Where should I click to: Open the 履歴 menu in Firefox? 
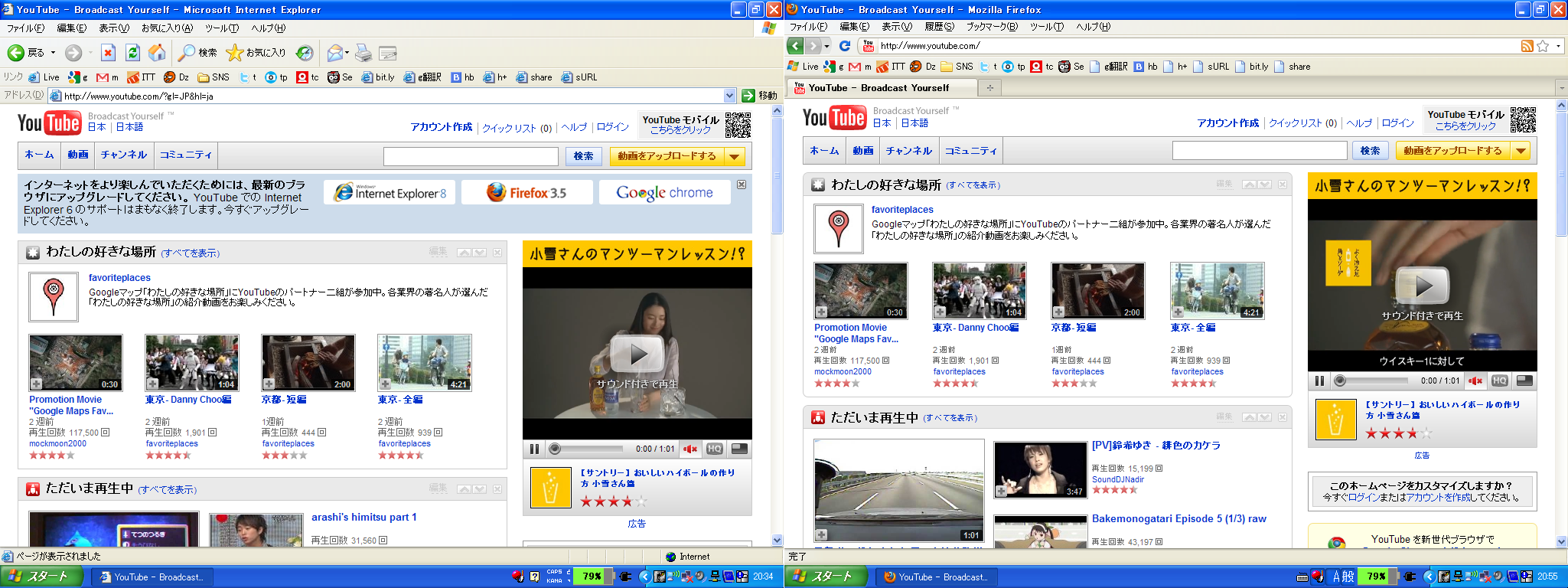pyautogui.click(x=939, y=27)
